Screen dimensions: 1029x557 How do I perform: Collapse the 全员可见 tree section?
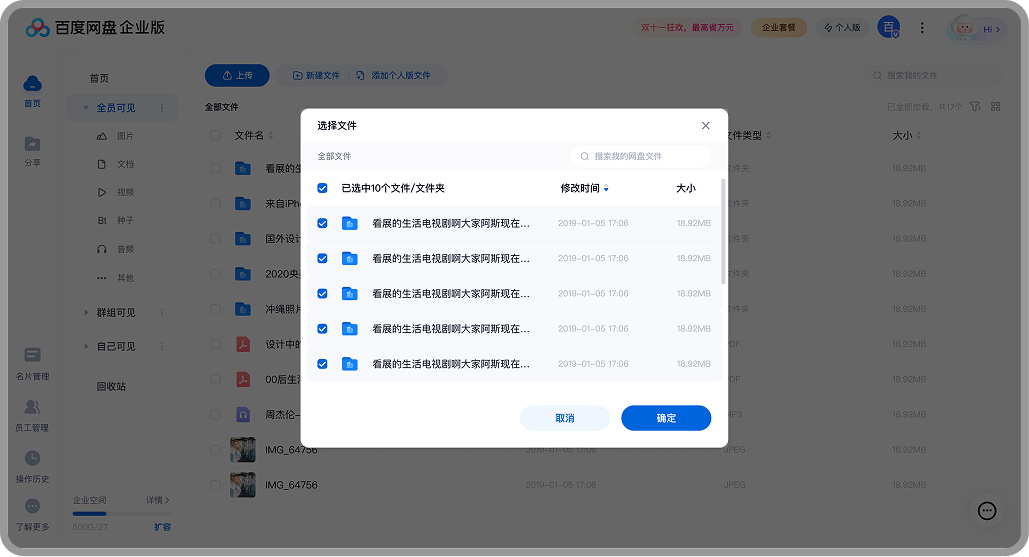tap(86, 108)
